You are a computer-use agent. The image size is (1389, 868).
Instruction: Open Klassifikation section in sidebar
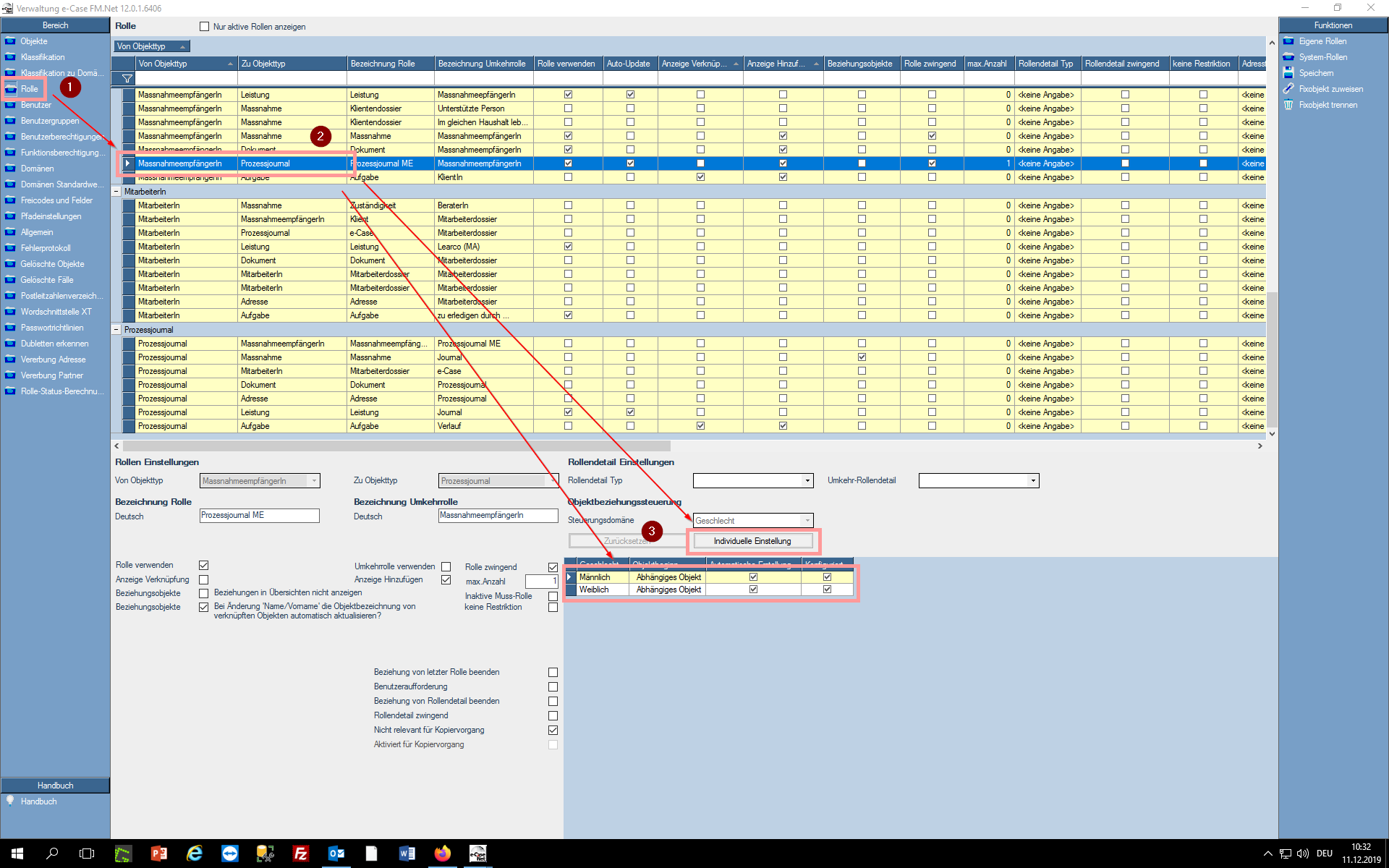tap(43, 57)
